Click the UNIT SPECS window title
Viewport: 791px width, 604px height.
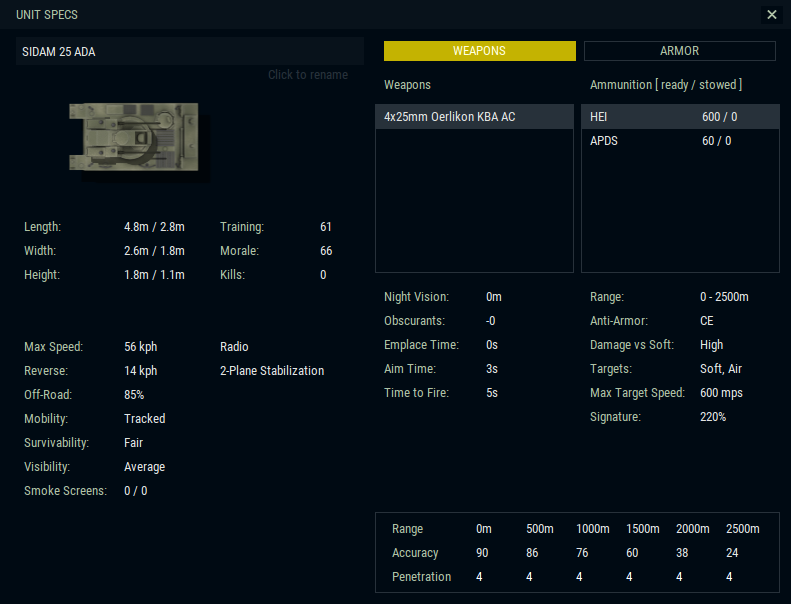pos(47,15)
